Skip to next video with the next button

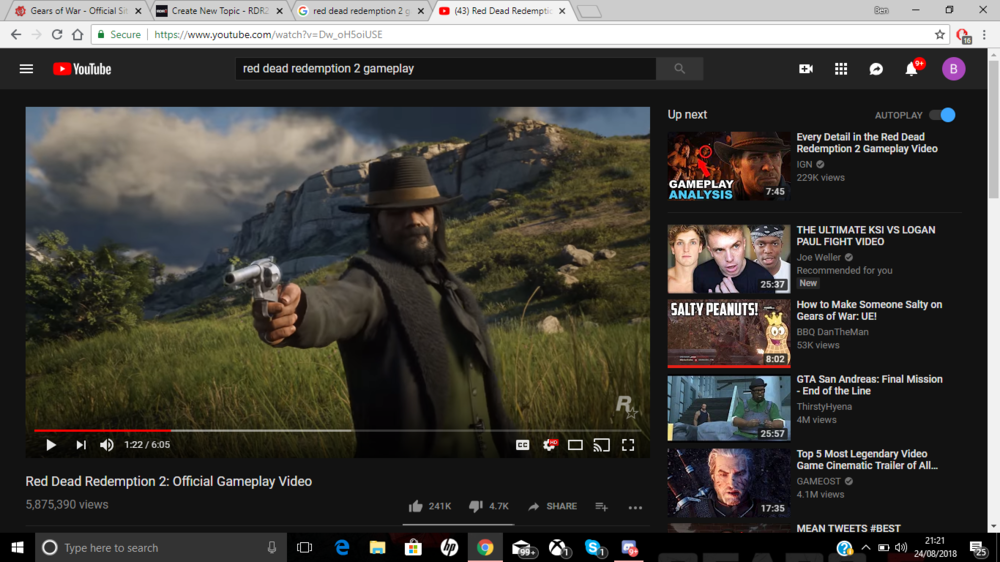coord(81,445)
